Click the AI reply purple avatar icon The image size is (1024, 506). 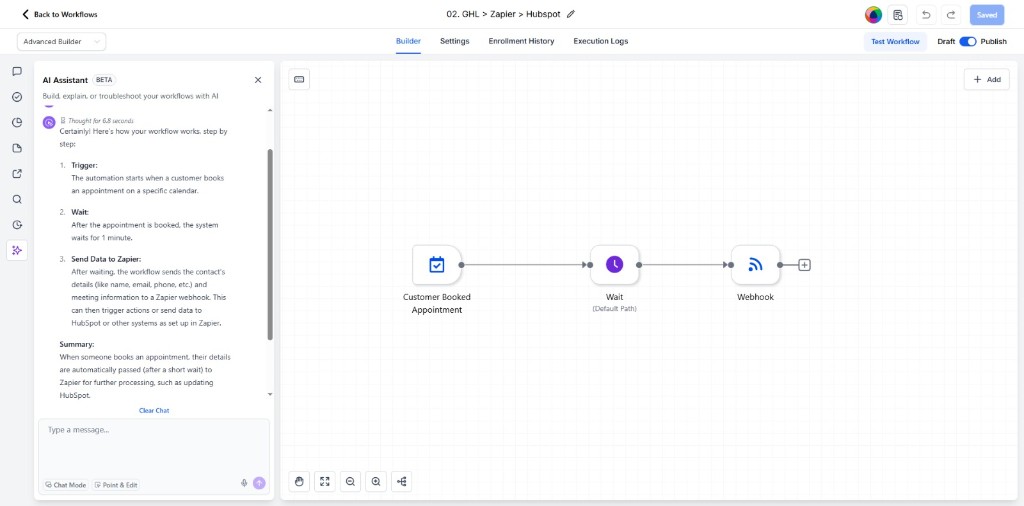pyautogui.click(x=49, y=122)
